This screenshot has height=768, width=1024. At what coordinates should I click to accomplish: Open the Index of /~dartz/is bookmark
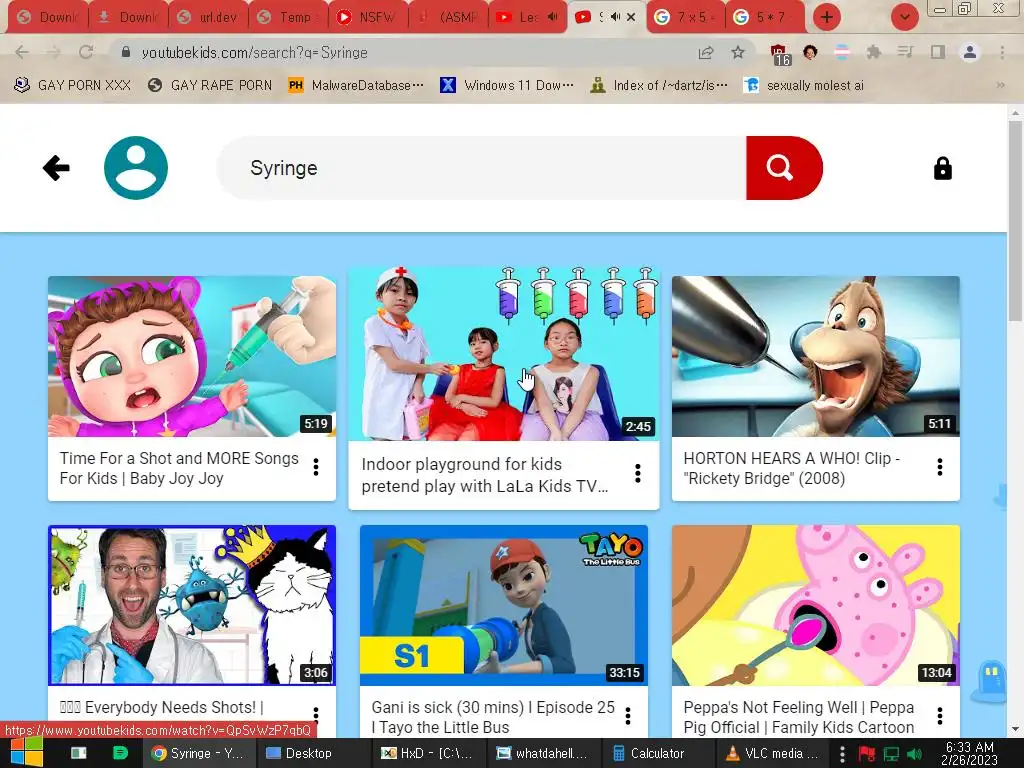(x=659, y=86)
